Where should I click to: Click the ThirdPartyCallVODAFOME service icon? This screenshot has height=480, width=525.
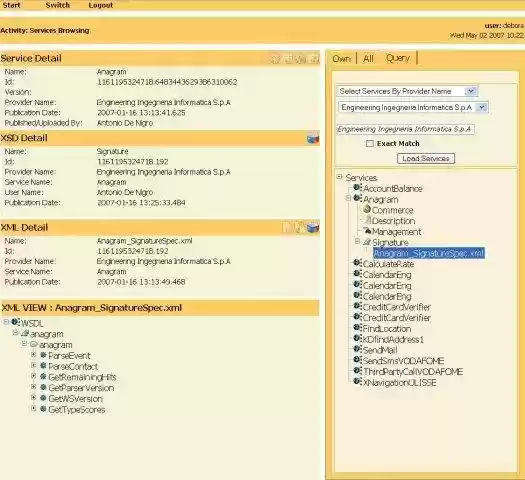coord(357,371)
